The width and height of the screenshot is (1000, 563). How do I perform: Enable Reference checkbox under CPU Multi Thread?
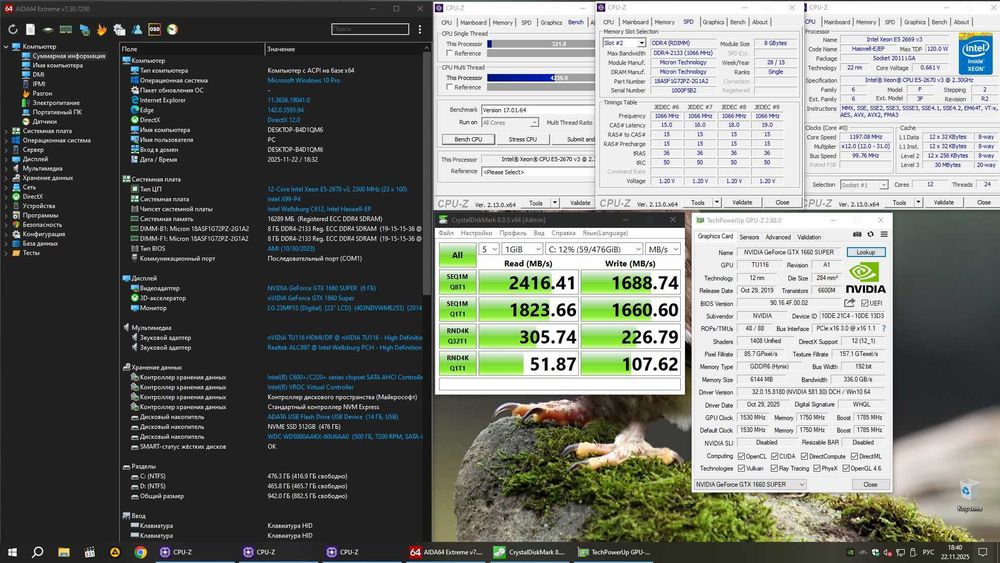[x=450, y=87]
